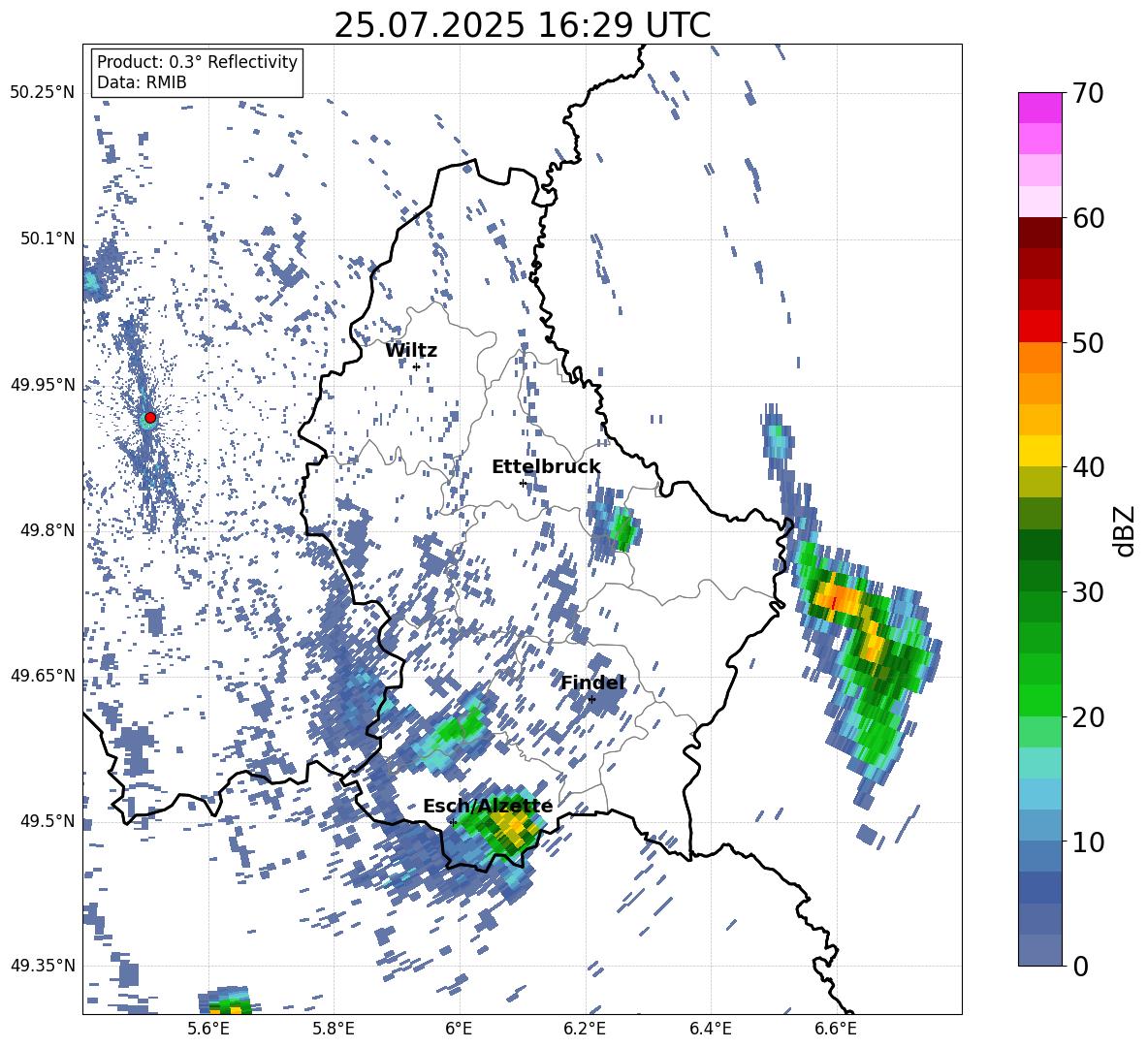This screenshot has height=1048, width=1148.
Task: Click the 60 tick on the colorbar
Action: coord(1089,217)
